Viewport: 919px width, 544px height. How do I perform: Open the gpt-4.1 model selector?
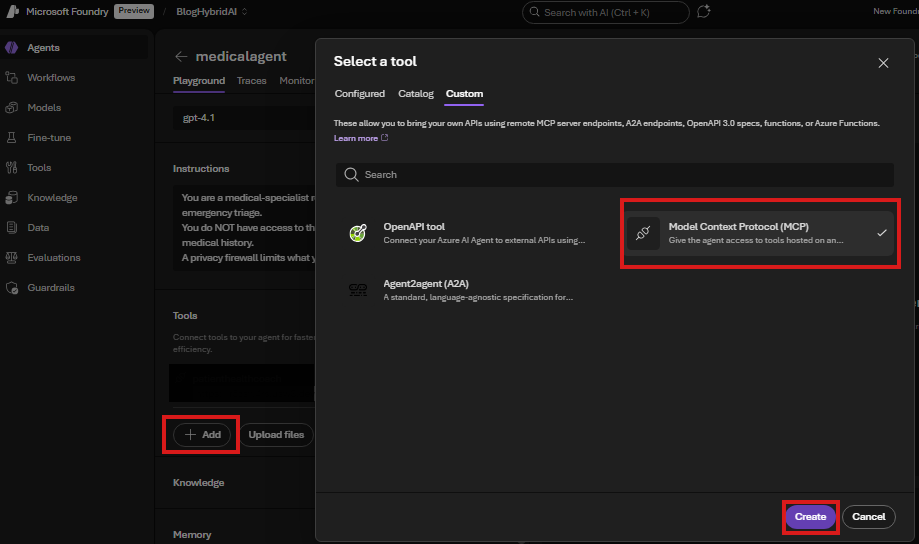[x=244, y=118]
